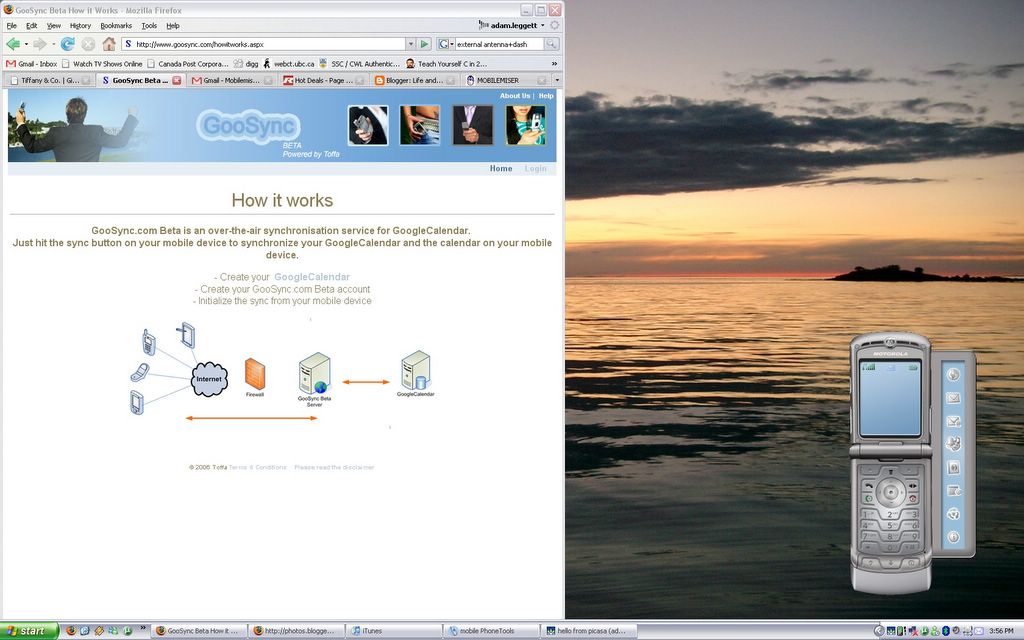Click the green Go arrow beside address bar
Image resolution: width=1024 pixels, height=640 pixels.
pos(424,44)
